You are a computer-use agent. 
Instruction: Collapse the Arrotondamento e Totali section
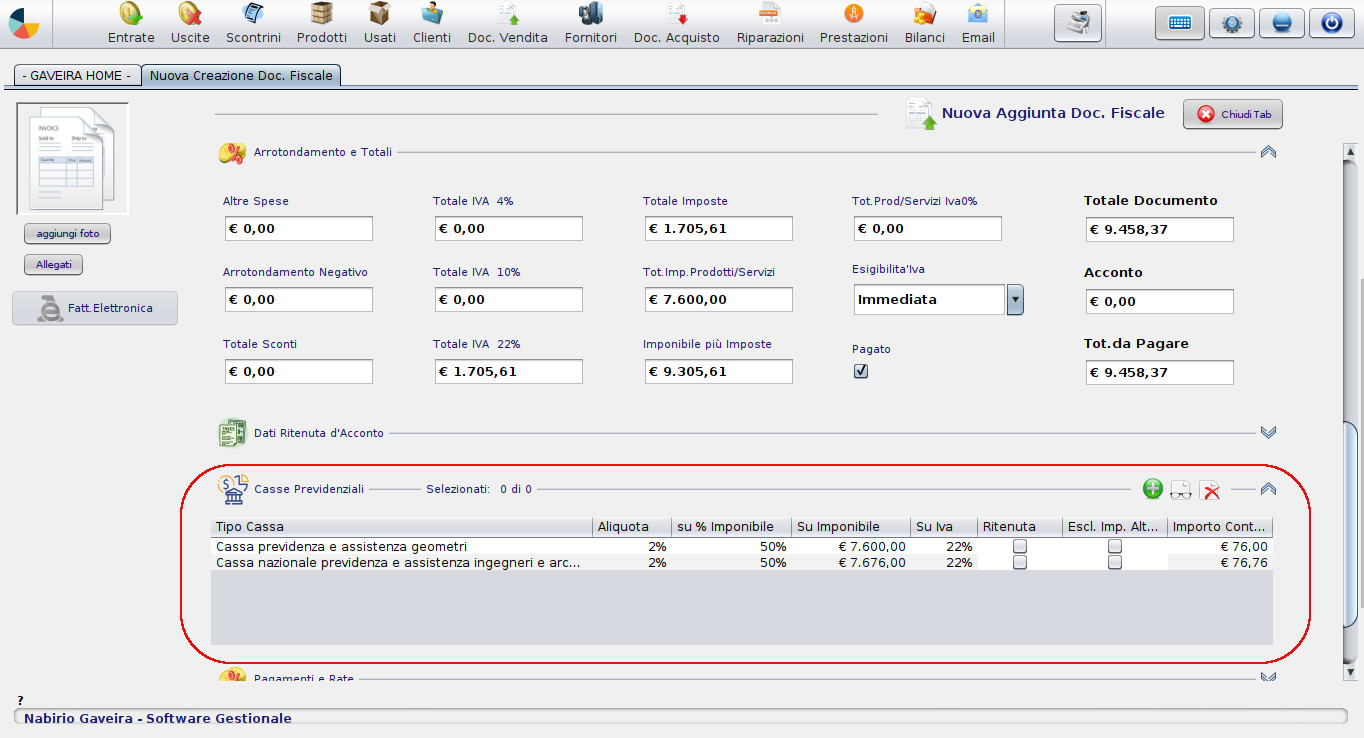click(x=1269, y=152)
